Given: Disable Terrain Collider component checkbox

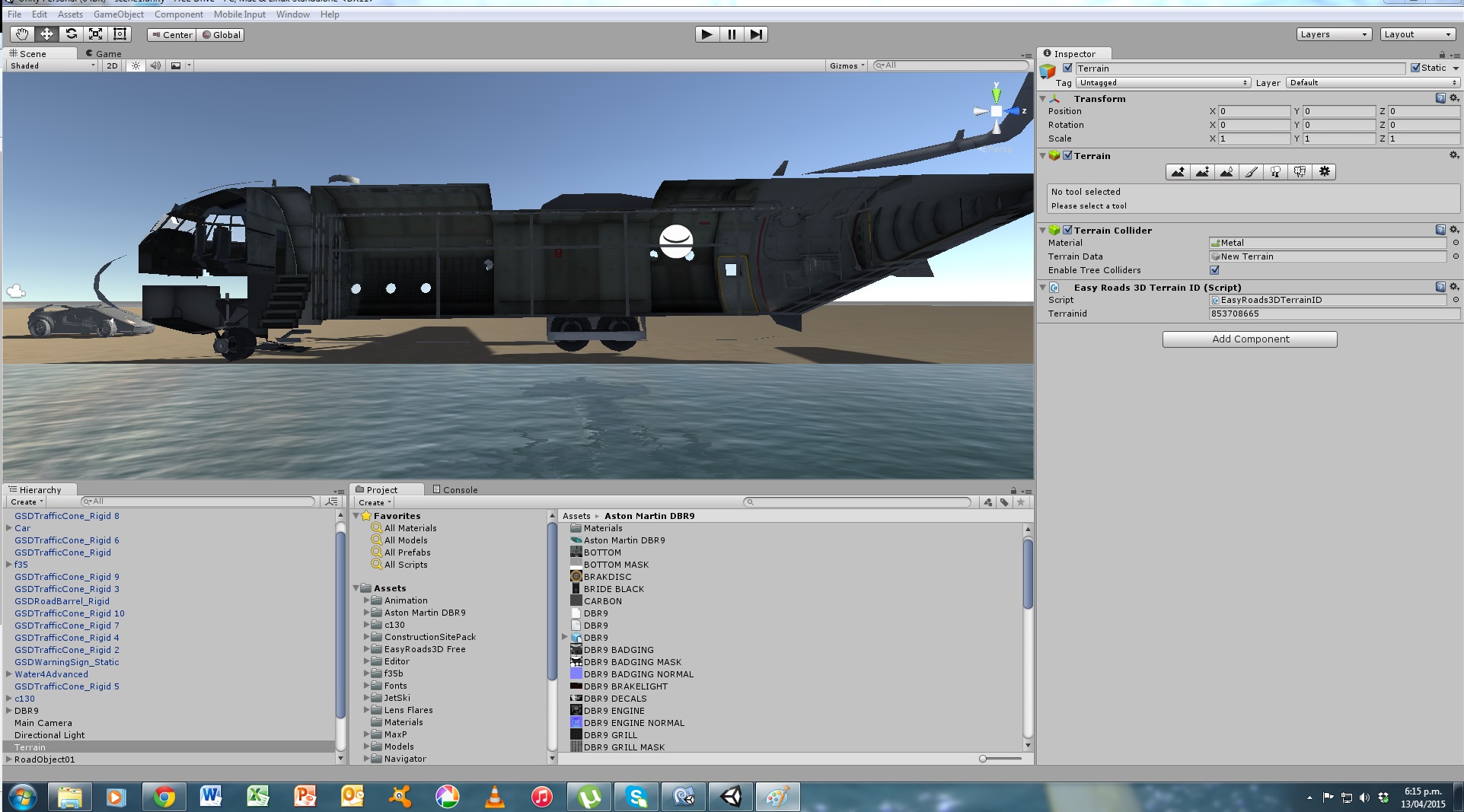Looking at the screenshot, I should 1067,230.
